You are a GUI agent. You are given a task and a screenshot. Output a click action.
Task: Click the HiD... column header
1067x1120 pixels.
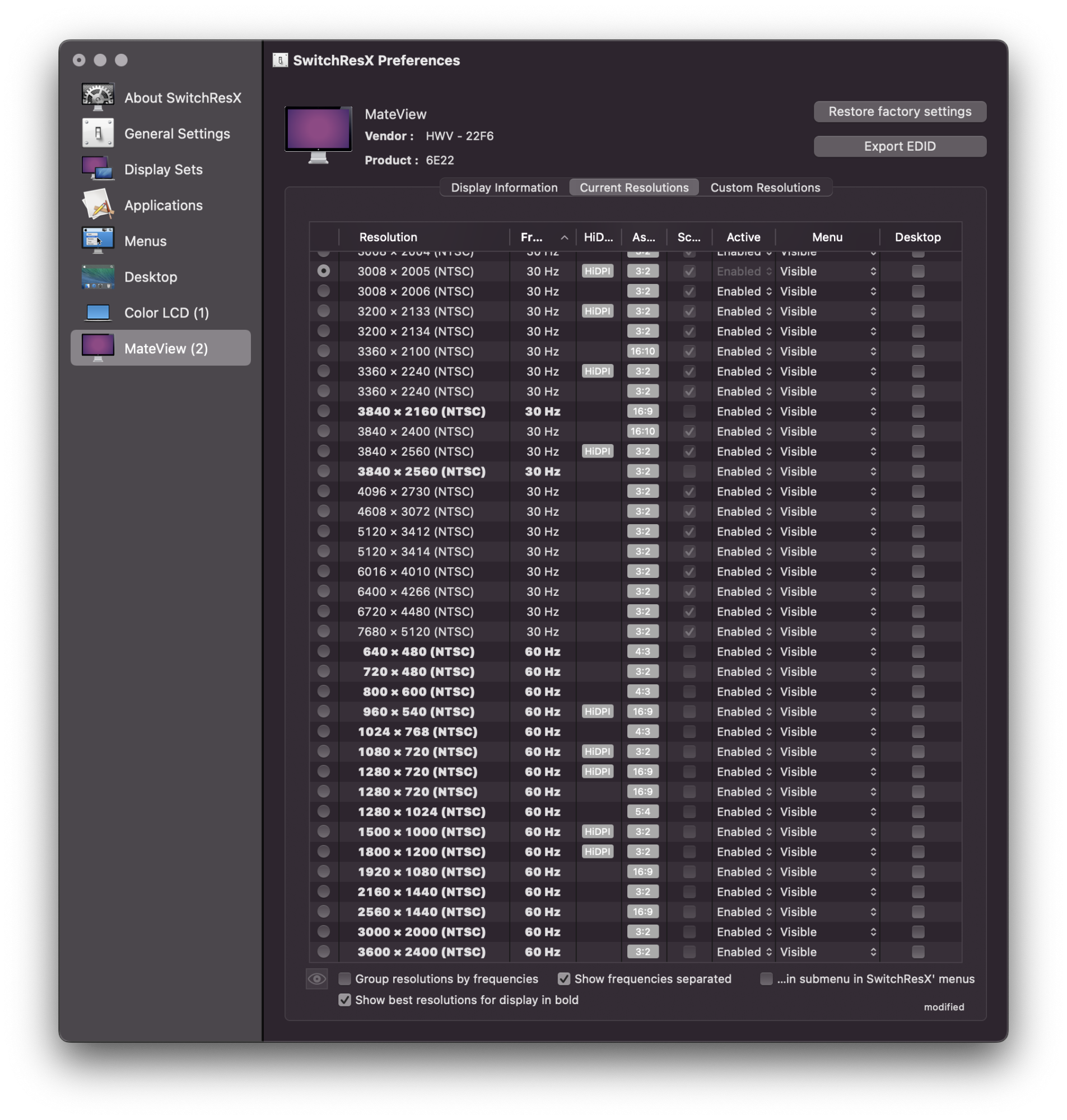tap(598, 237)
